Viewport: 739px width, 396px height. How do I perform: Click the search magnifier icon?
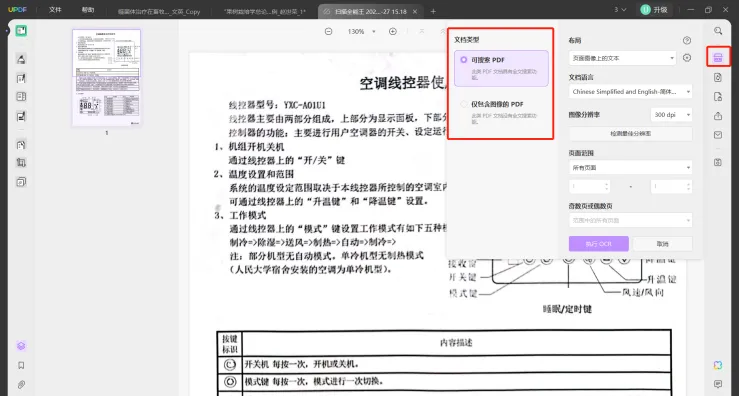coord(718,31)
